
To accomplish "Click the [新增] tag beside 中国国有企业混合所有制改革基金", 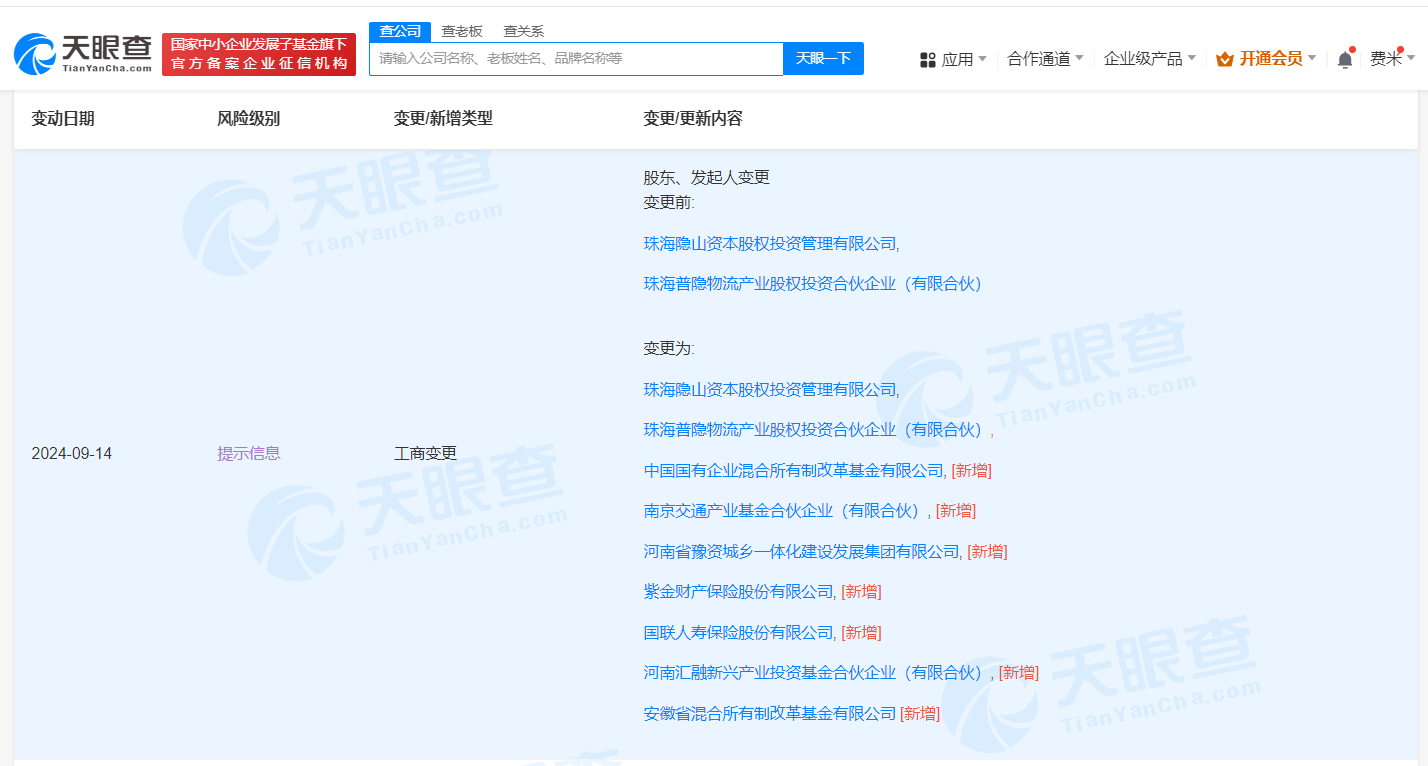I will coord(971,470).
